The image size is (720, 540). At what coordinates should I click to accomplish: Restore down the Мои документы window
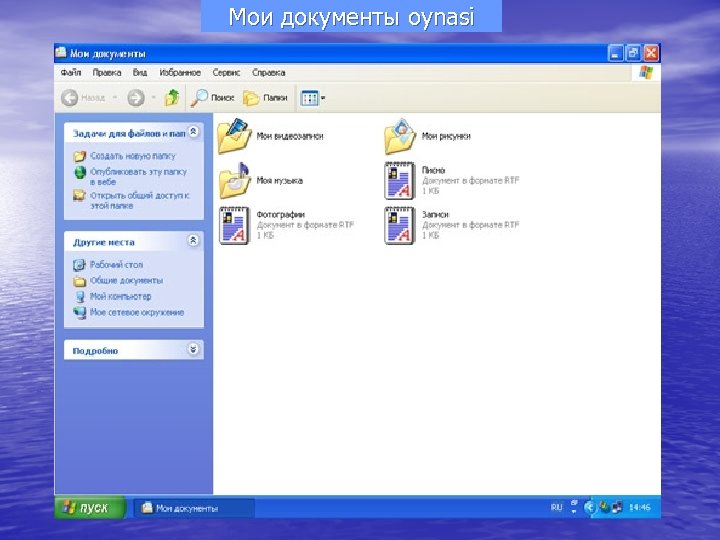(x=633, y=53)
